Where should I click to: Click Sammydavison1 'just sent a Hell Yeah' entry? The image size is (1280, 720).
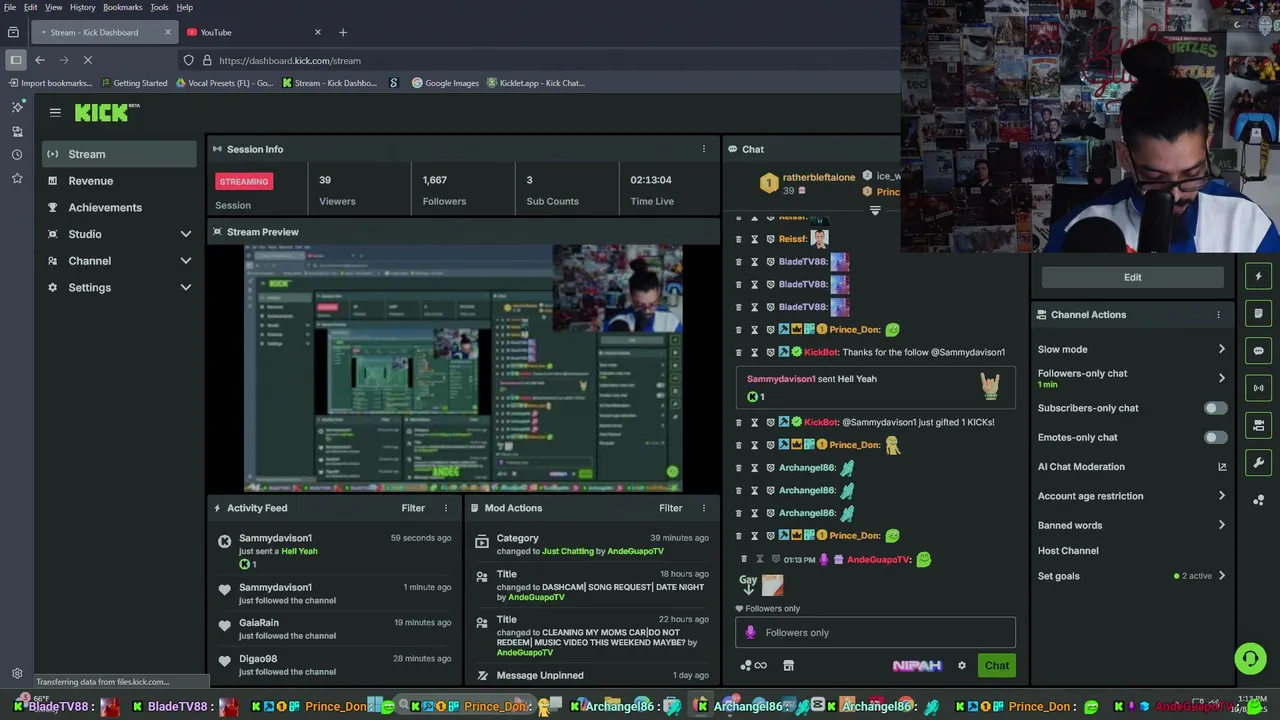[334, 551]
